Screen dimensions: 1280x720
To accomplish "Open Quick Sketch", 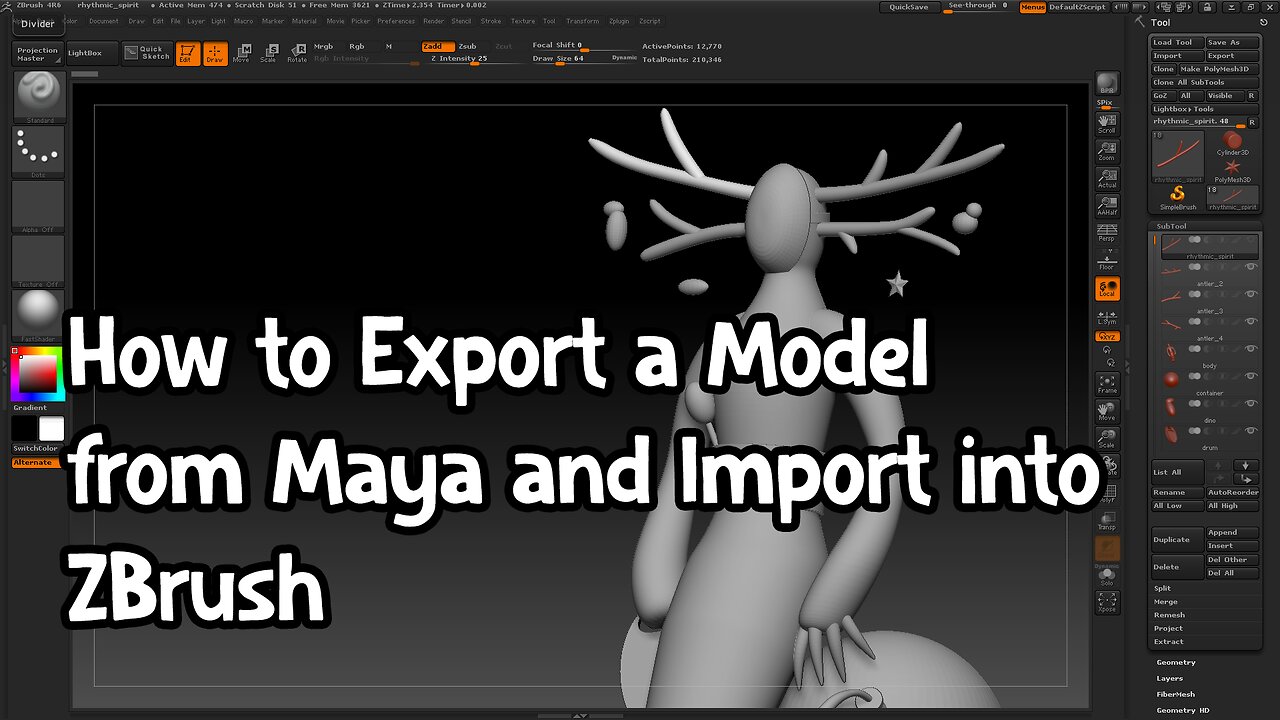I will click(x=147, y=53).
